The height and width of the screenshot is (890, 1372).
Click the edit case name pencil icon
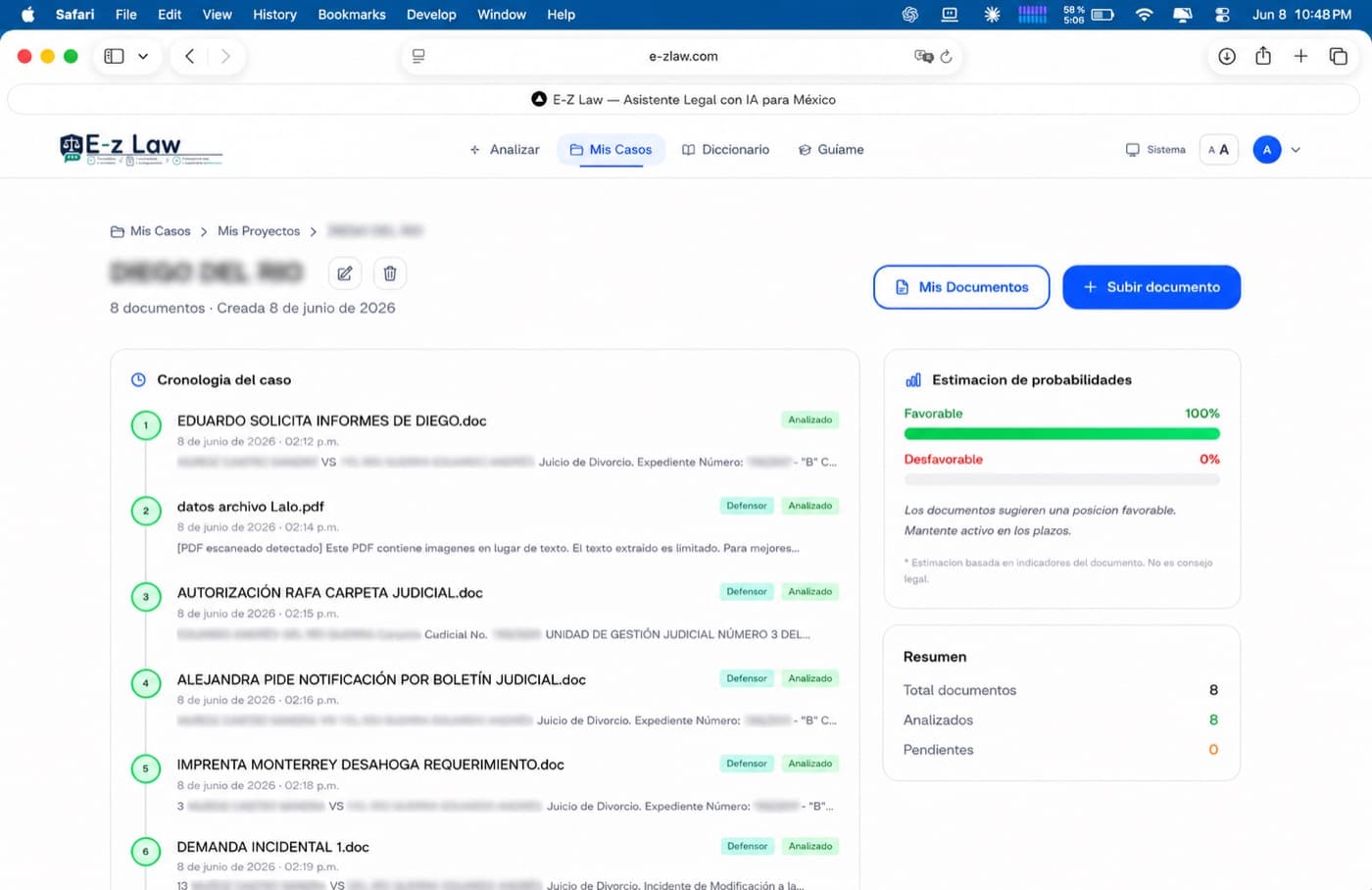pyautogui.click(x=345, y=273)
